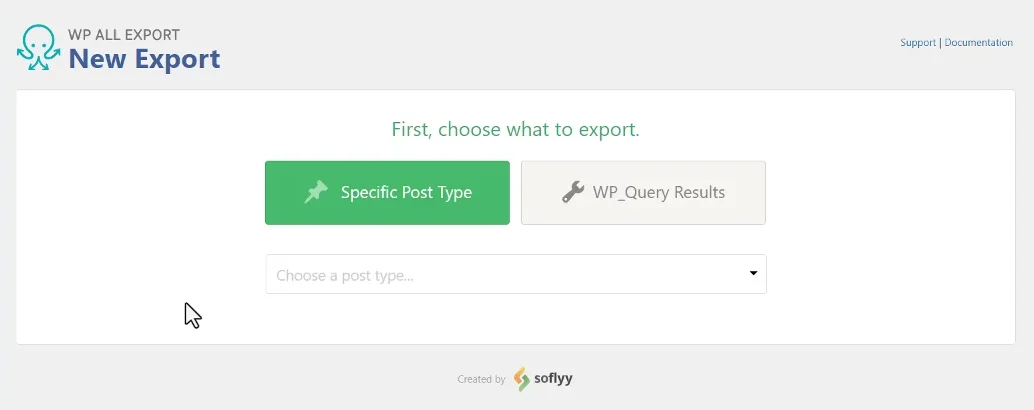Click the "WP_Query Results" label text

point(659,192)
